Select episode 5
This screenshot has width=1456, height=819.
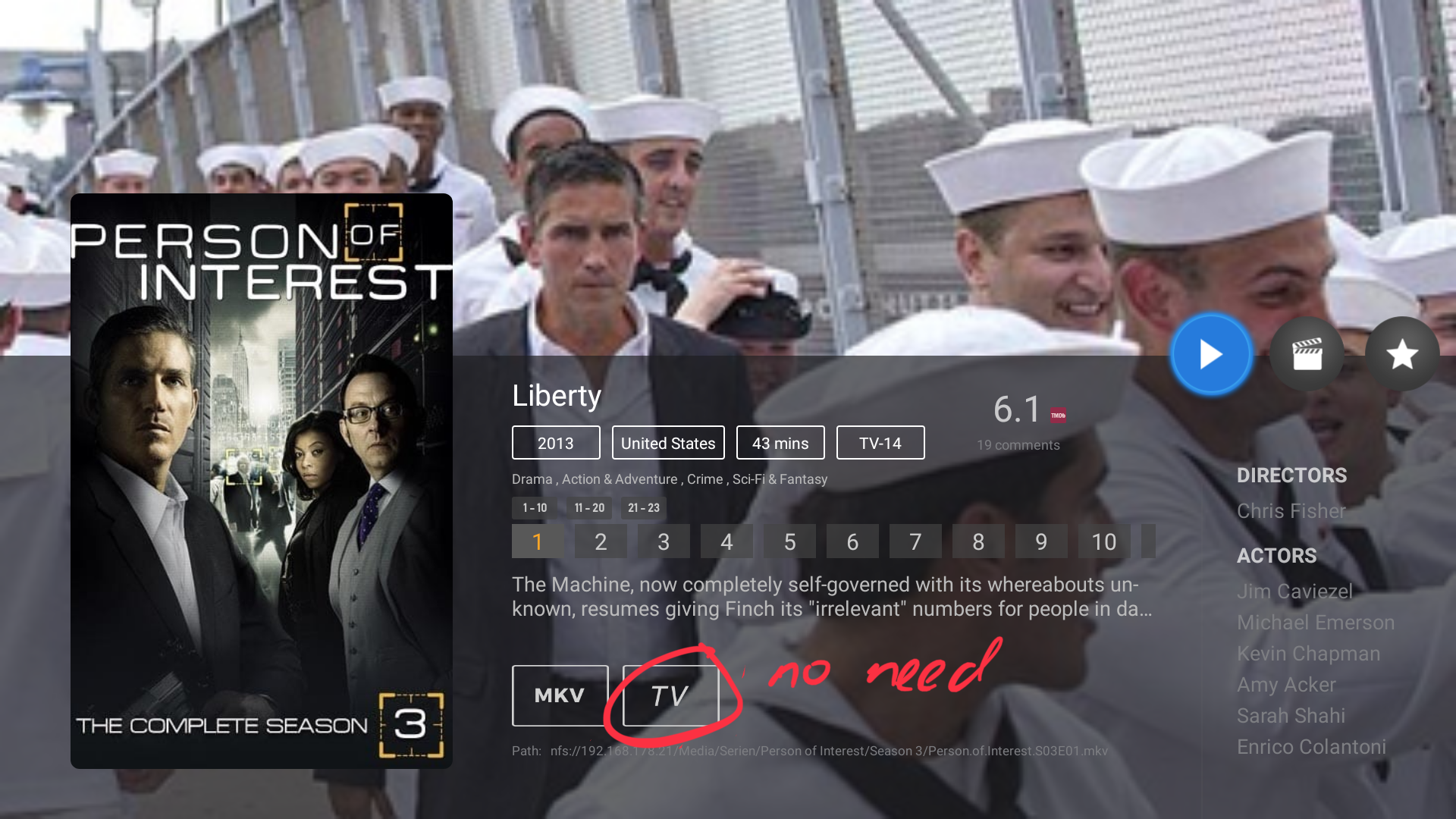789,541
